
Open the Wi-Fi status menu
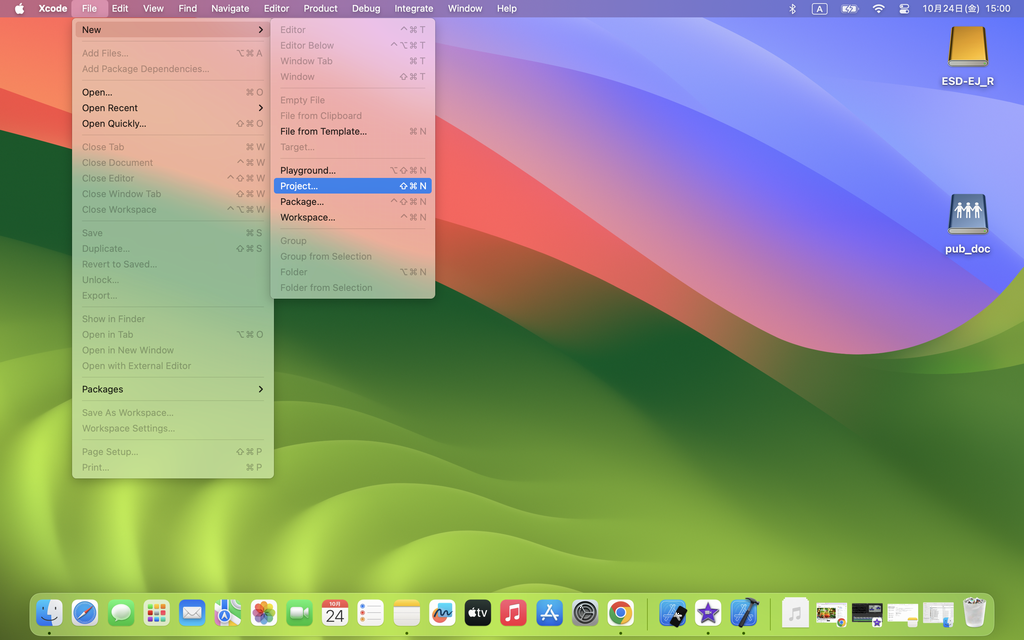pyautogui.click(x=878, y=9)
